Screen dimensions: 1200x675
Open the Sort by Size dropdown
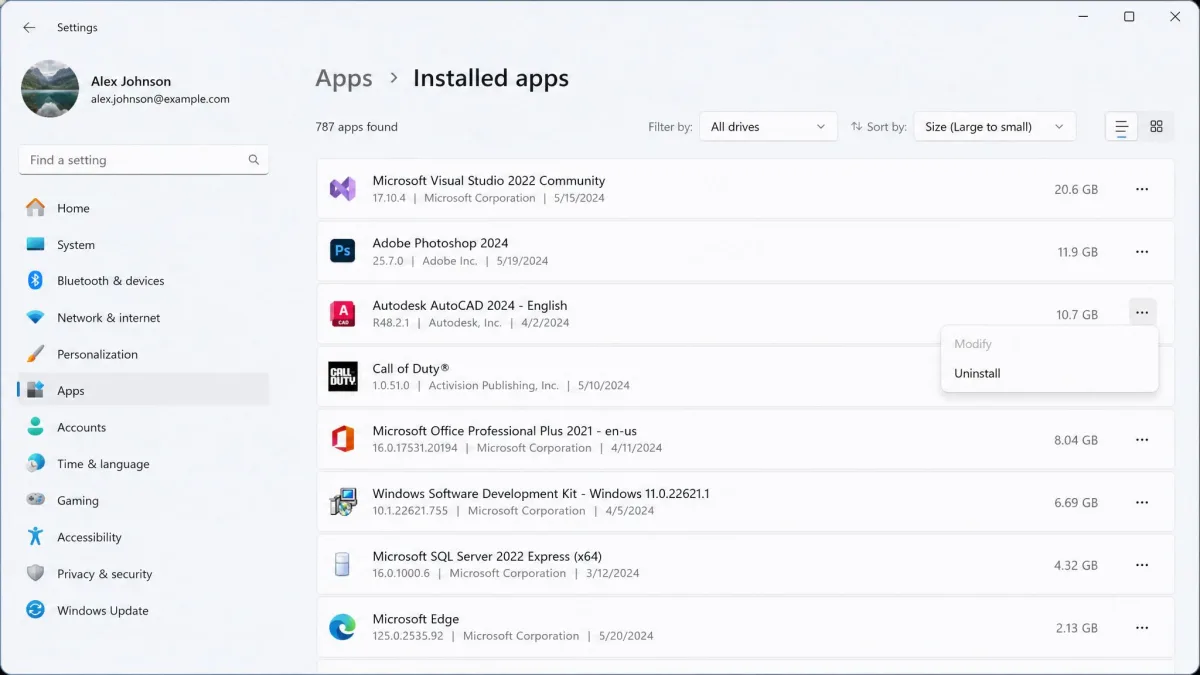point(995,127)
